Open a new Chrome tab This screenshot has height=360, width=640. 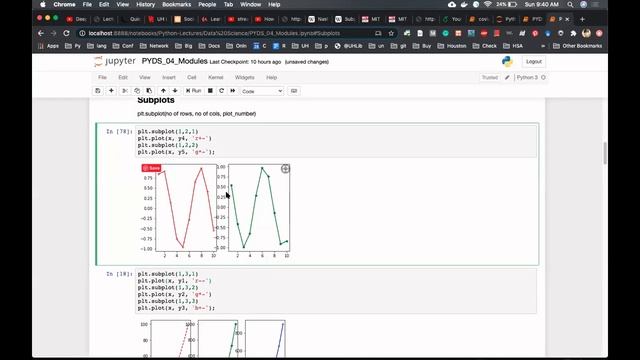(x=582, y=19)
